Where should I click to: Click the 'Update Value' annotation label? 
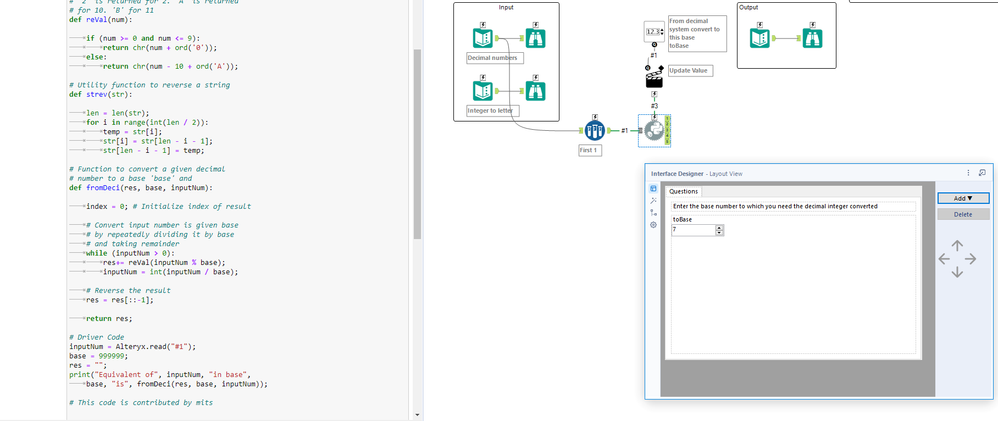[690, 71]
